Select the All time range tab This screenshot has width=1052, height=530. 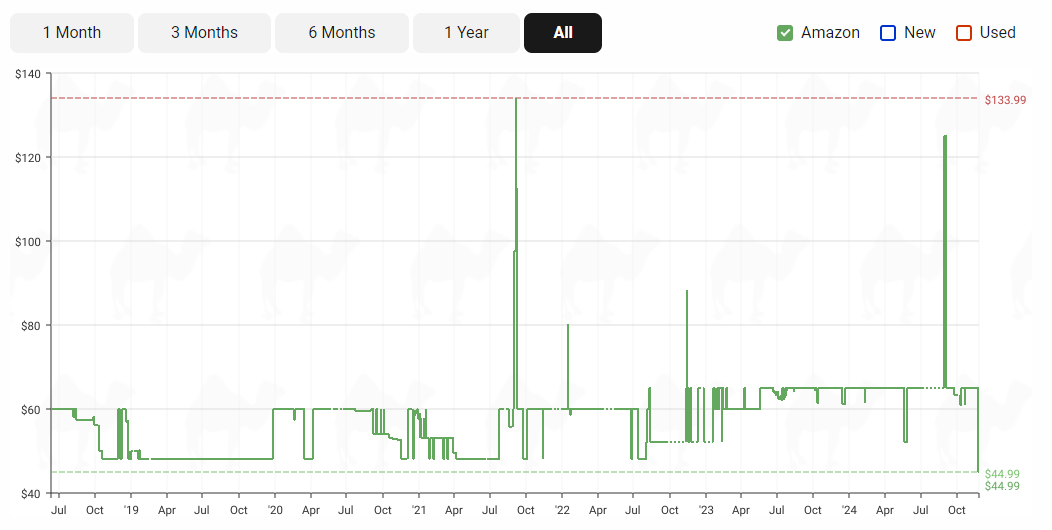563,33
